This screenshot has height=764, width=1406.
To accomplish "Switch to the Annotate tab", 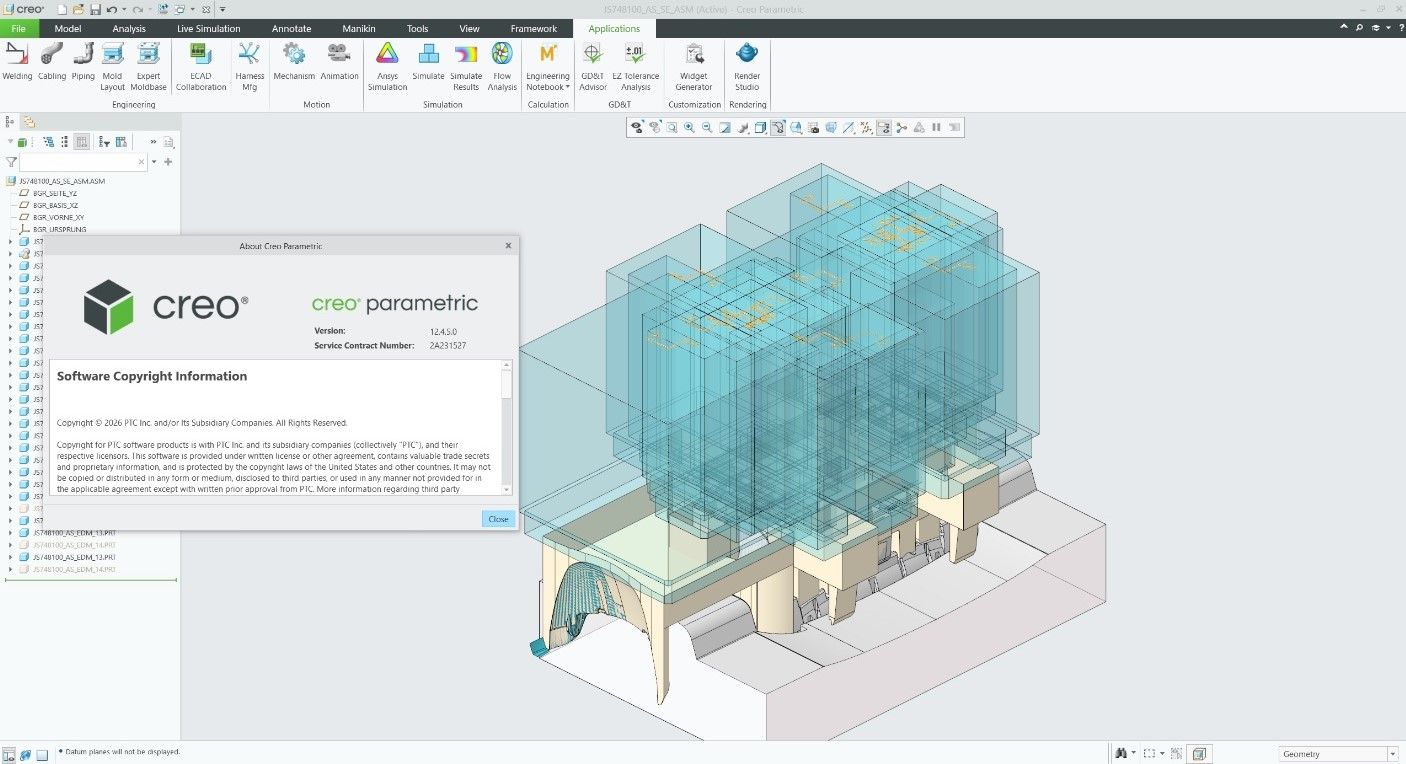I will (x=292, y=28).
